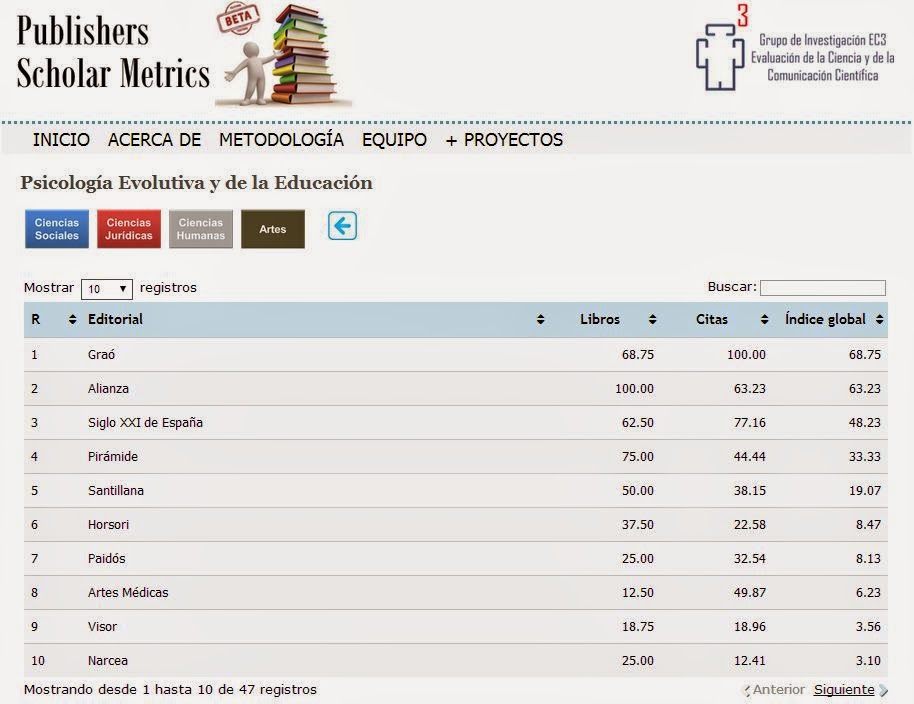Open + PROYECTOS menu item
Screen dimensions: 914x704
504,140
